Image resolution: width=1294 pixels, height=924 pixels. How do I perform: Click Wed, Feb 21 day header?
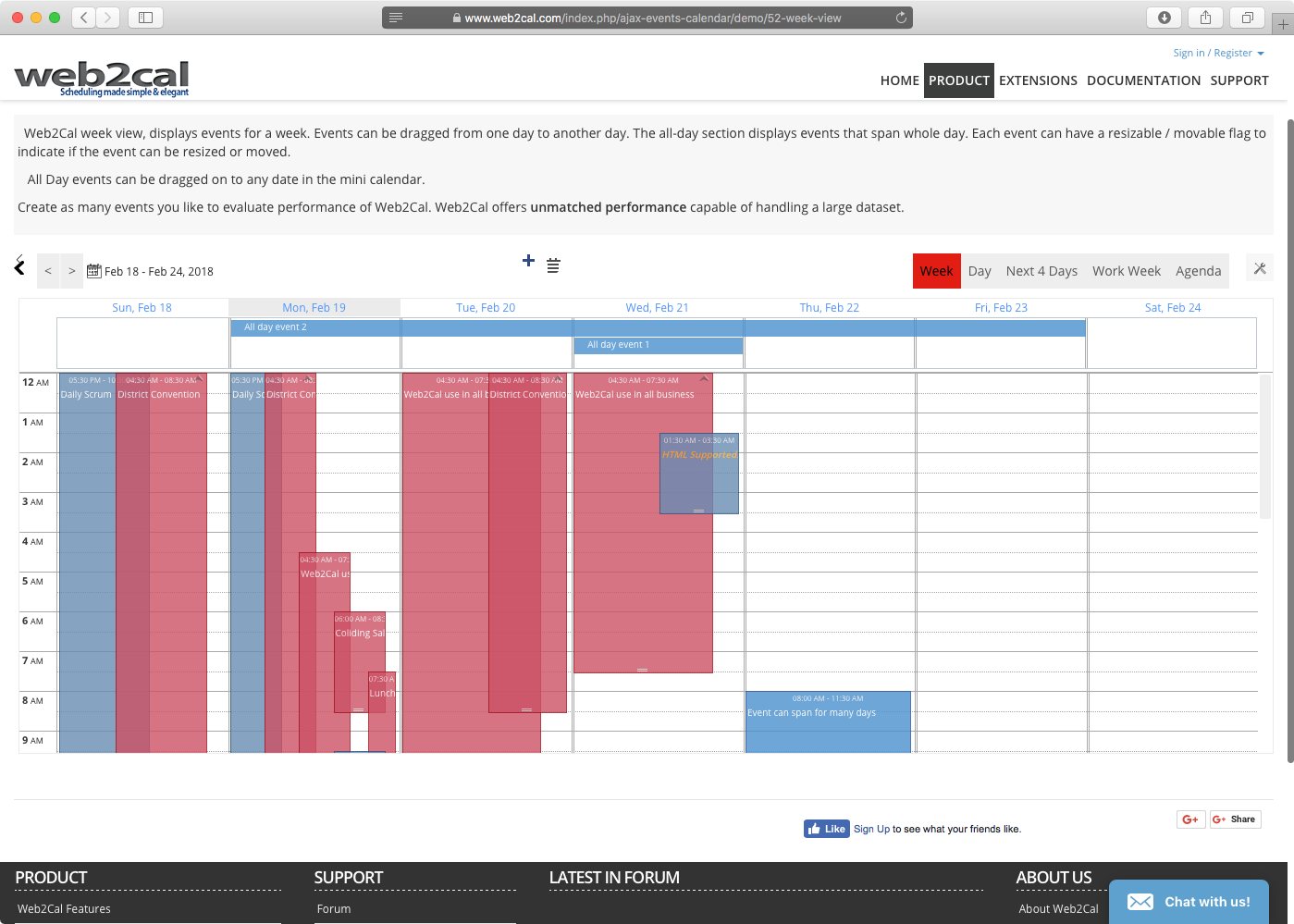tap(657, 308)
